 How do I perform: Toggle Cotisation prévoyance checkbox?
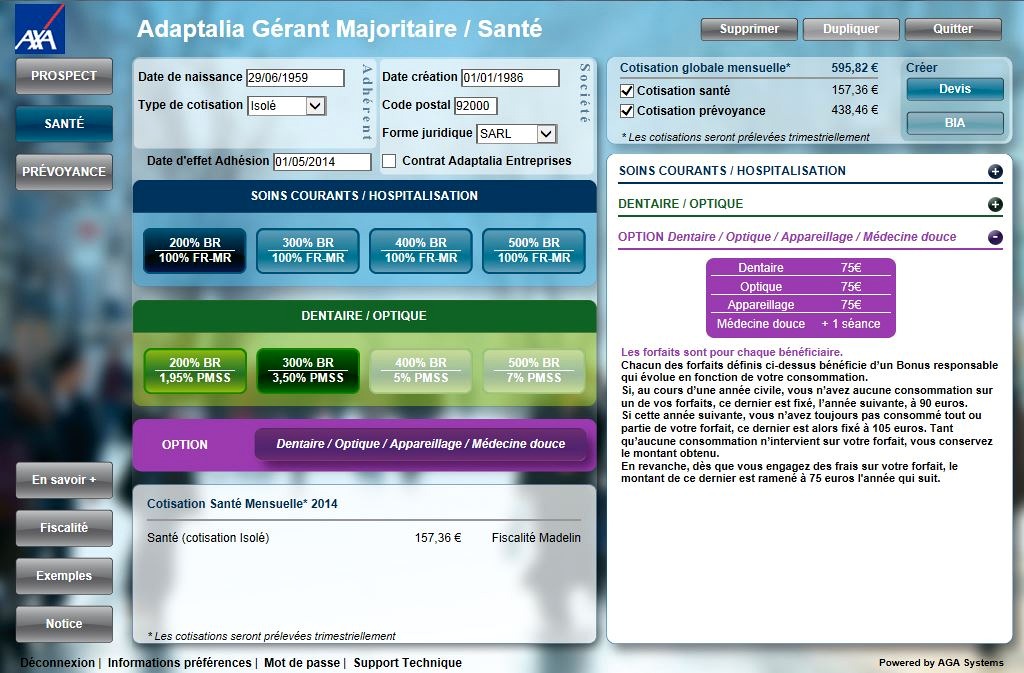(x=627, y=111)
